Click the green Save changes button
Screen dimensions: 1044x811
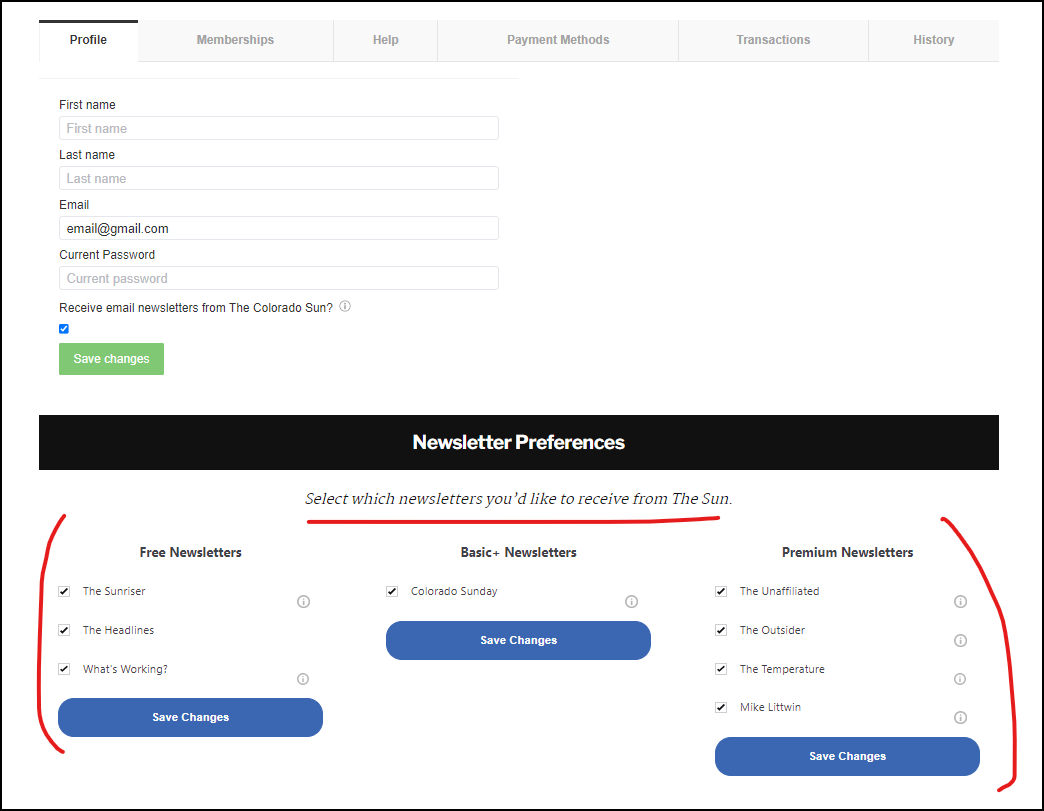point(111,359)
